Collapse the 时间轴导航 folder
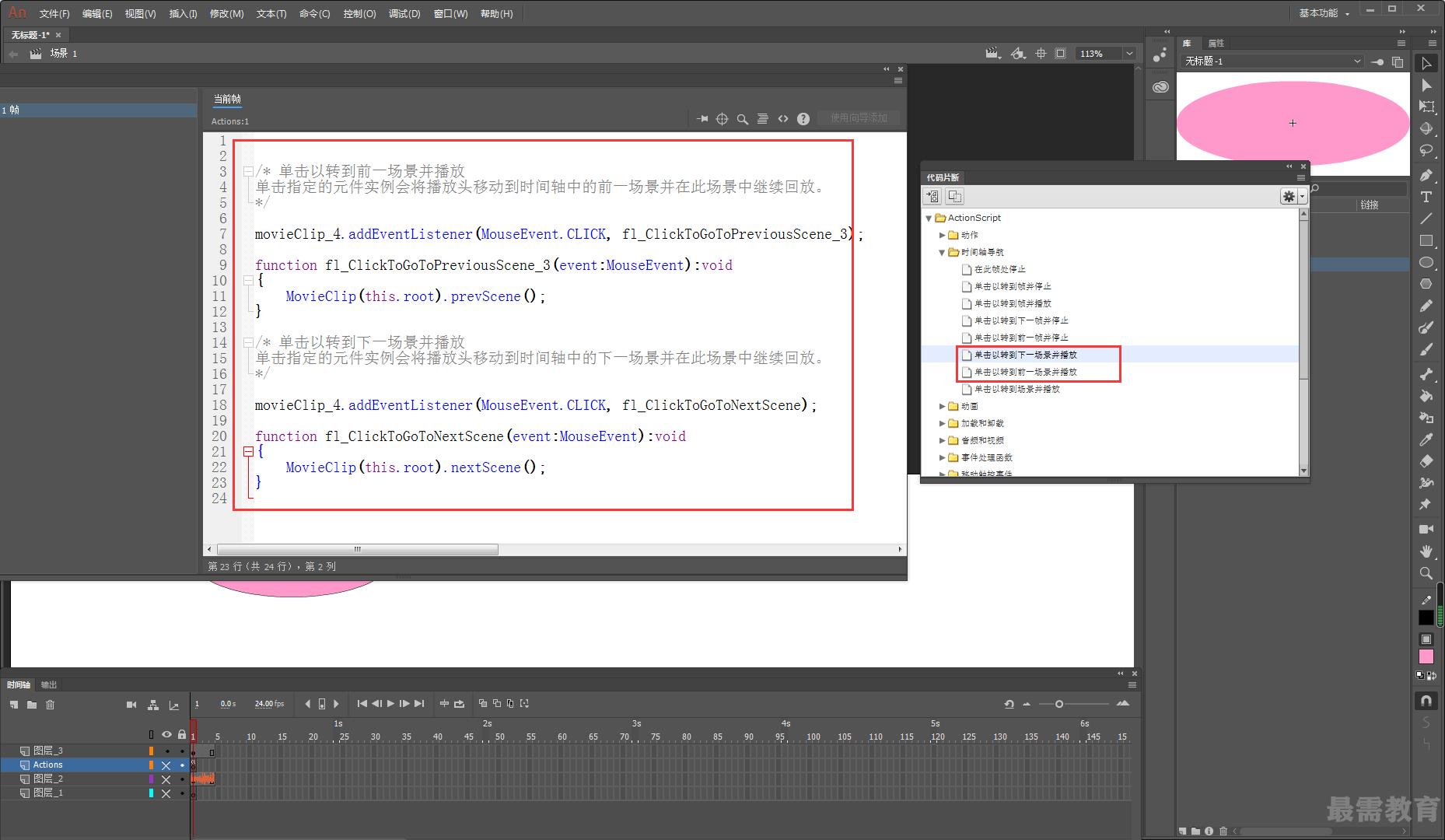1445x840 pixels. pyautogui.click(x=942, y=253)
